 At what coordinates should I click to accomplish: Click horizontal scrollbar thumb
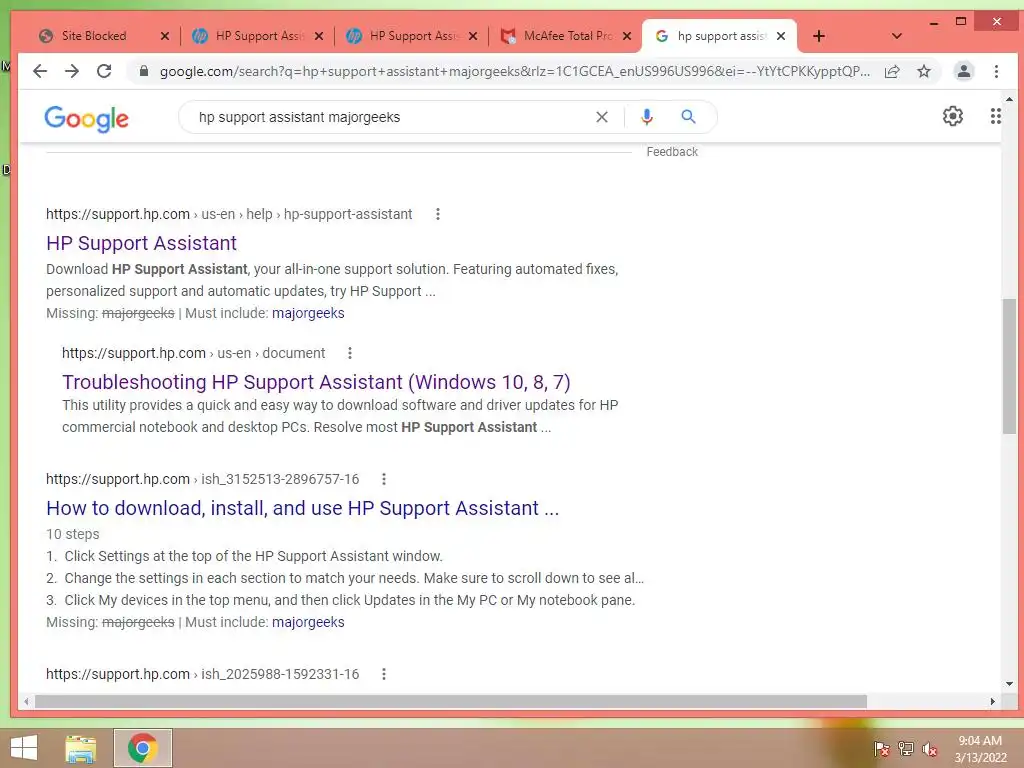click(x=451, y=701)
